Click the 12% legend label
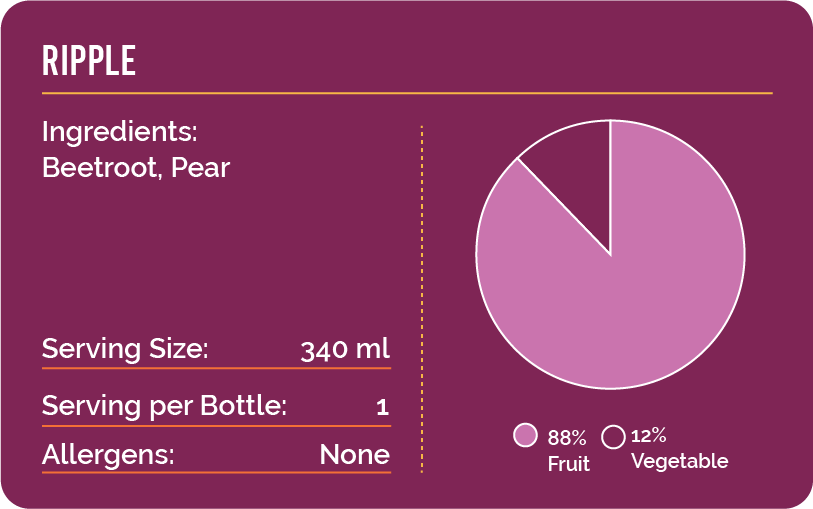Screen dimensions: 813x509 point(648,435)
